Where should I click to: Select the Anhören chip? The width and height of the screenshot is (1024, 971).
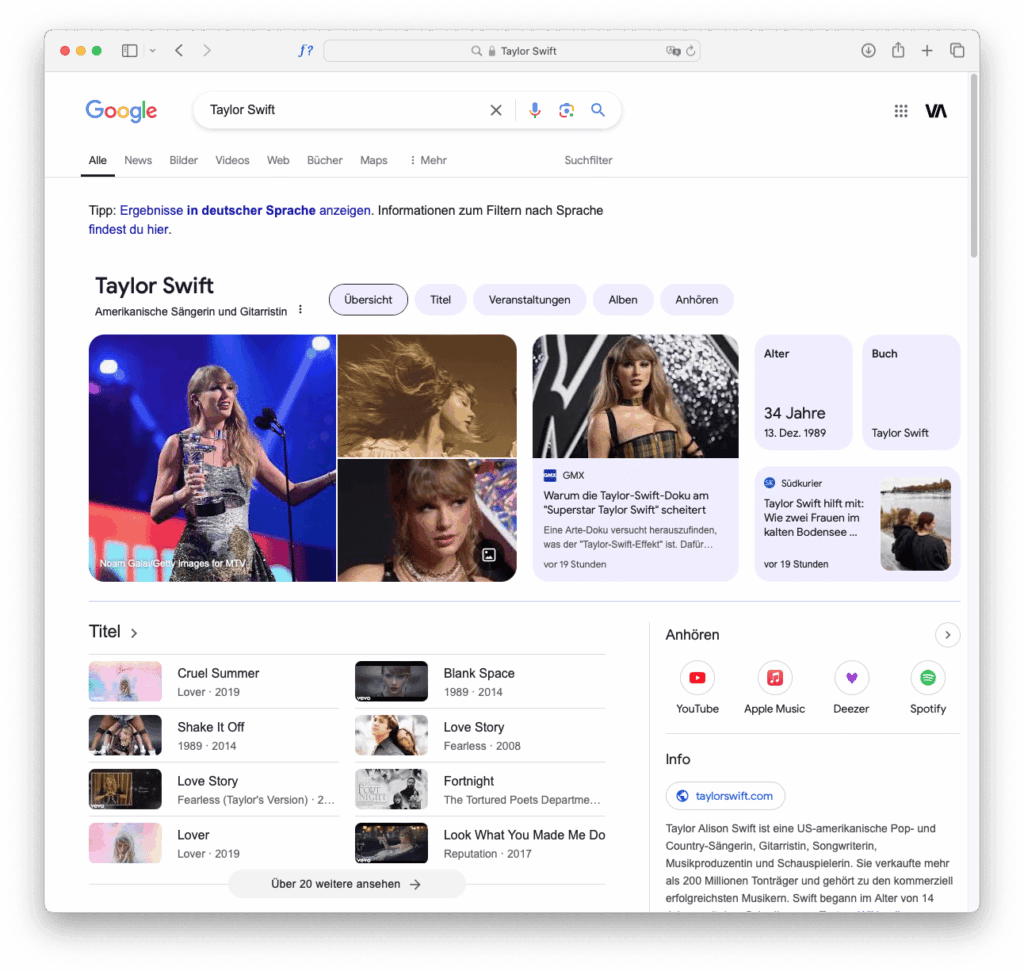click(696, 300)
